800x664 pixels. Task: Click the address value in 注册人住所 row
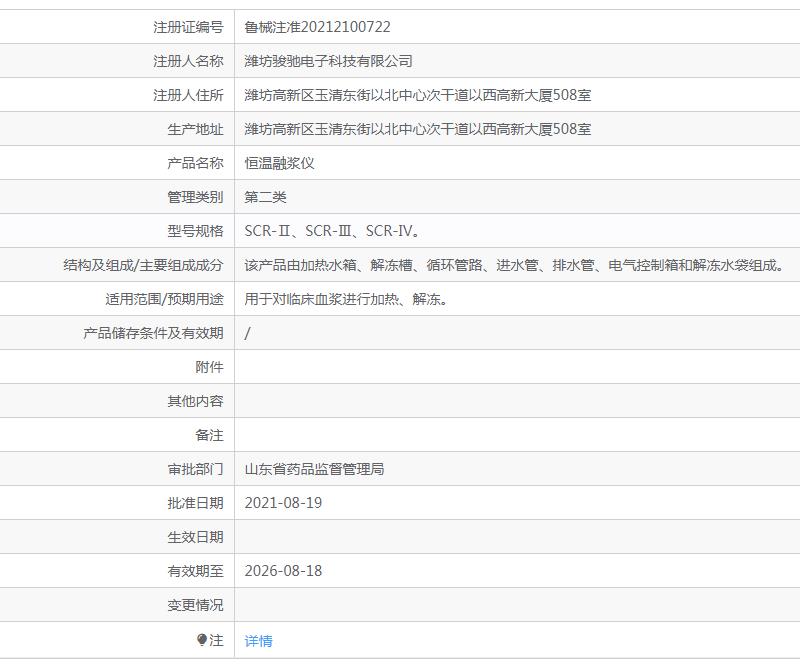pos(417,95)
